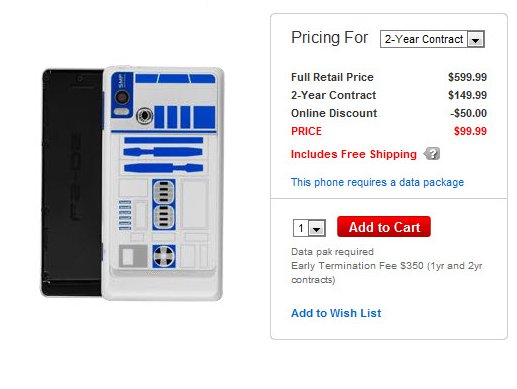This screenshot has height=389, width=517.
Task: Open the quantity selector showing 1
Action: [309, 228]
